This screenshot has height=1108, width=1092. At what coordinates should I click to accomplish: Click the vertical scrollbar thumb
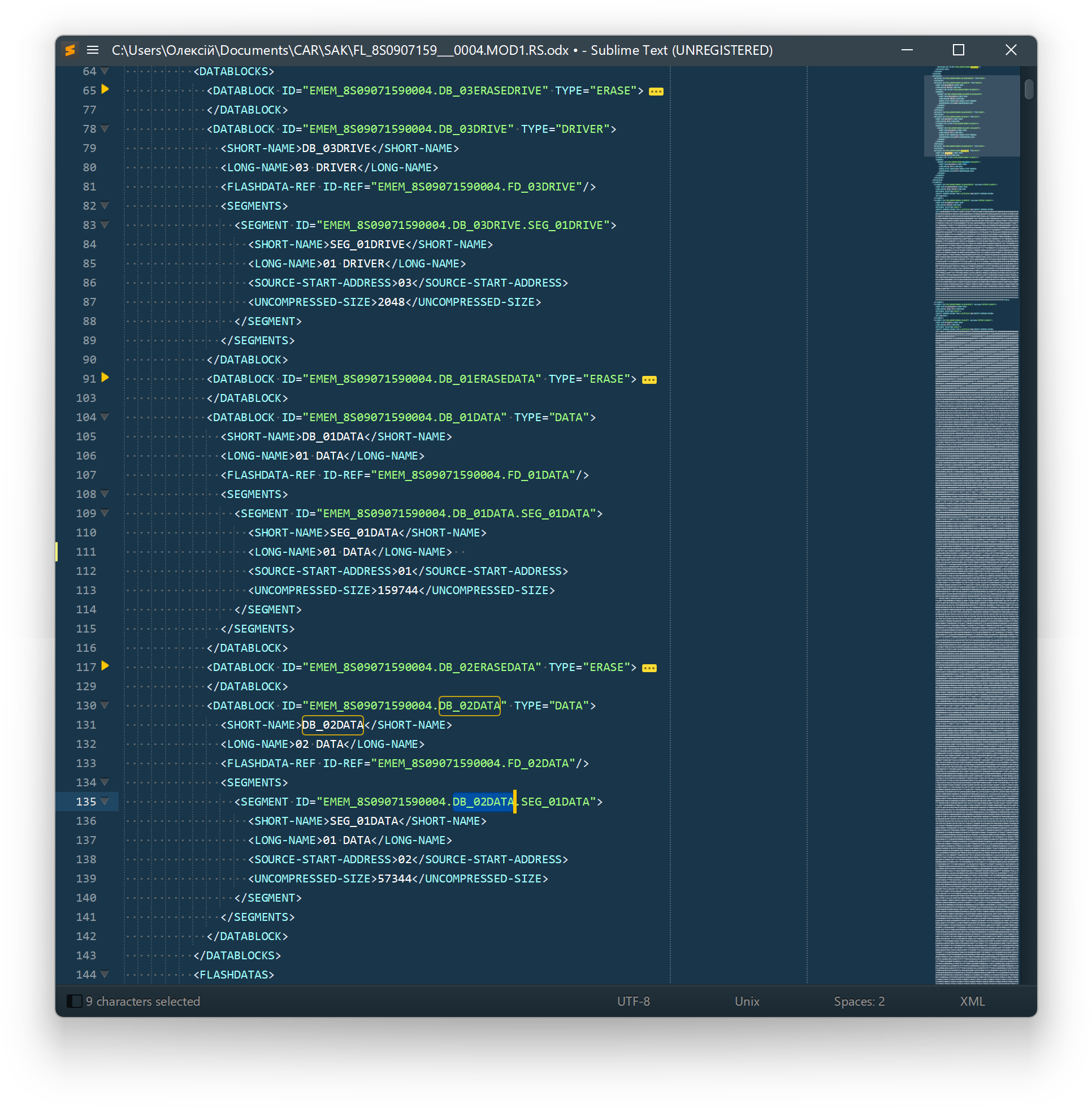[1028, 89]
